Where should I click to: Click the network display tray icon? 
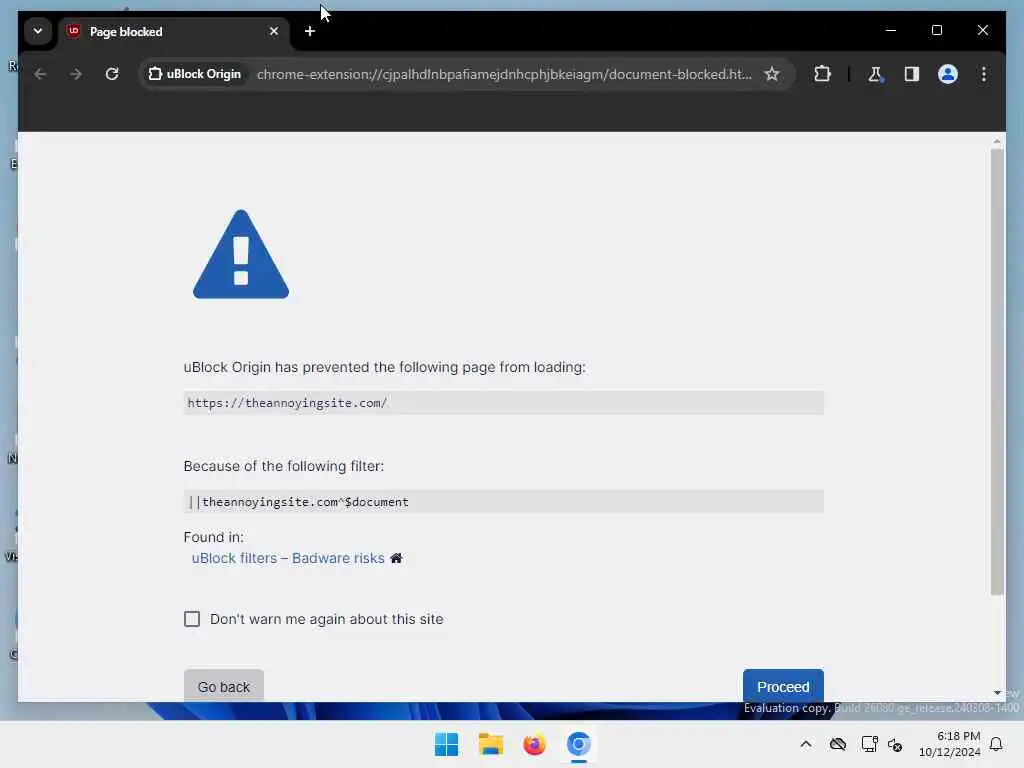(x=869, y=744)
